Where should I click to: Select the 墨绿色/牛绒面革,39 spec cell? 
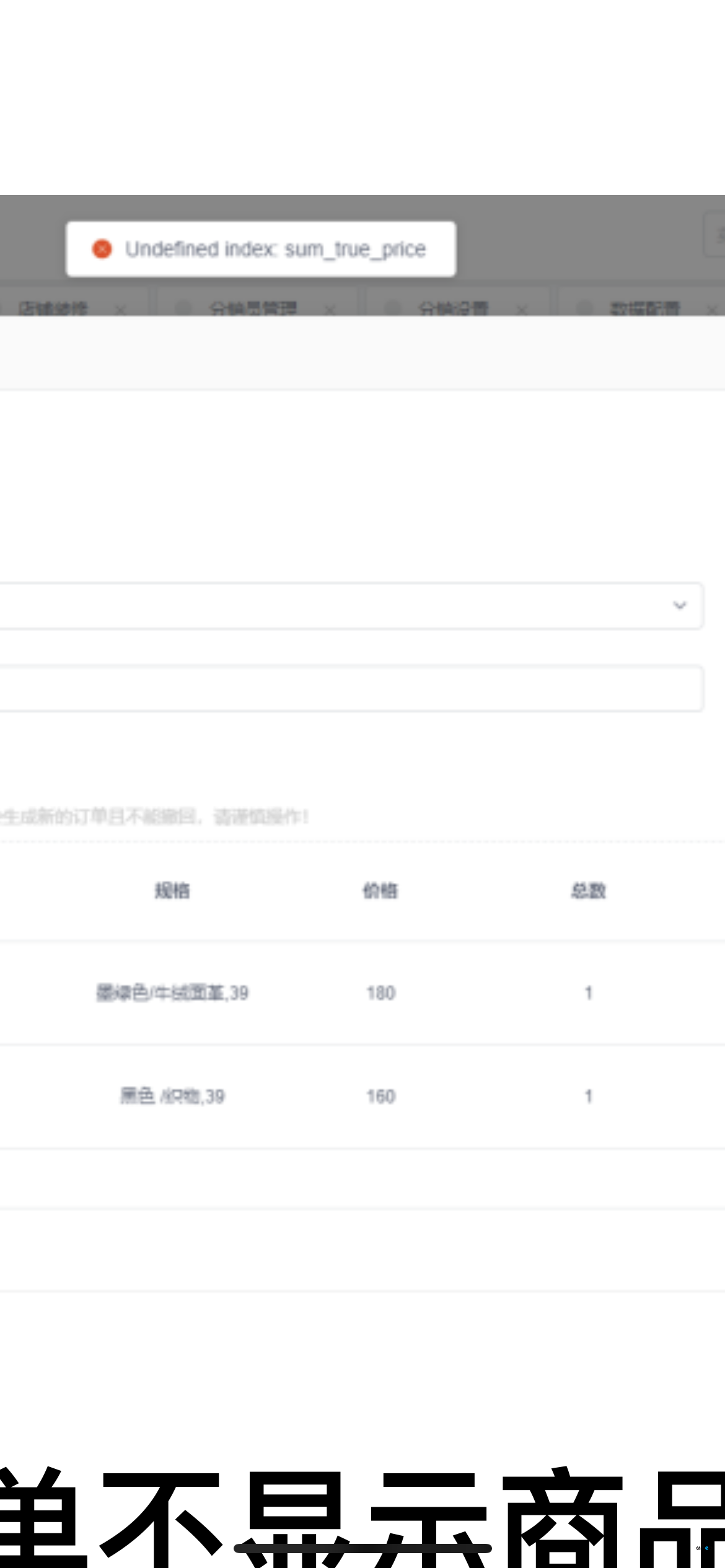pyautogui.click(x=172, y=993)
